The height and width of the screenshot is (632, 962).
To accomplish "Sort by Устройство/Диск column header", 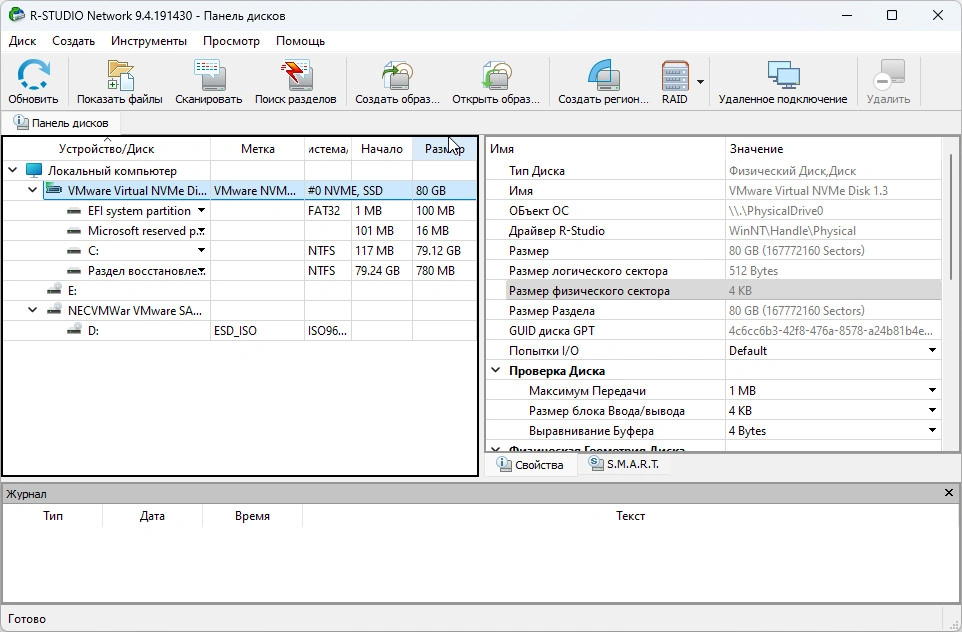I will tap(107, 149).
